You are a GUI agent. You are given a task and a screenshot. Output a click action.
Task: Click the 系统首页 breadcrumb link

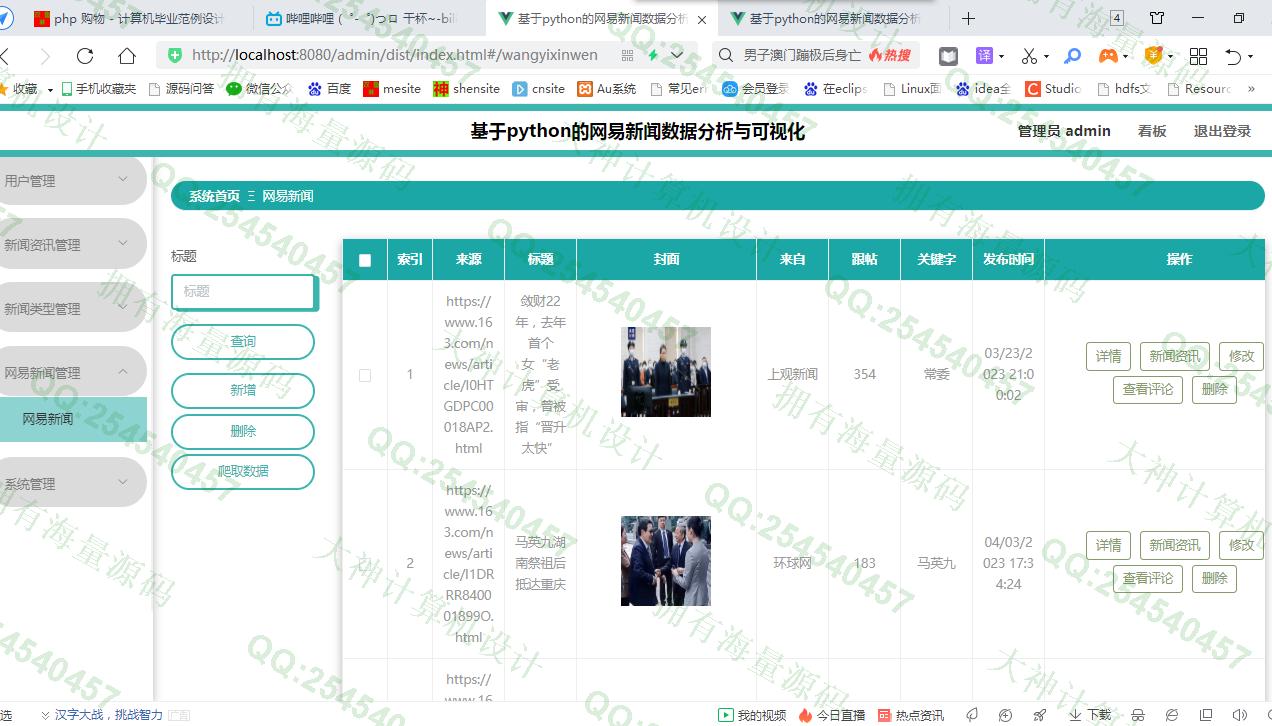(x=214, y=196)
